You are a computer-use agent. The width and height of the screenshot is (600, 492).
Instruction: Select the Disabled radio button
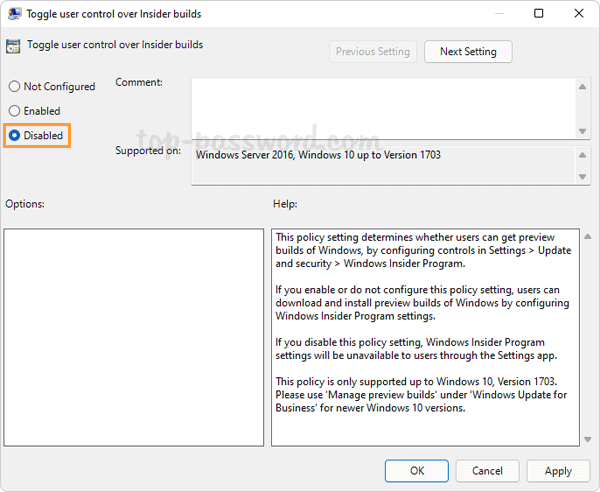14,135
